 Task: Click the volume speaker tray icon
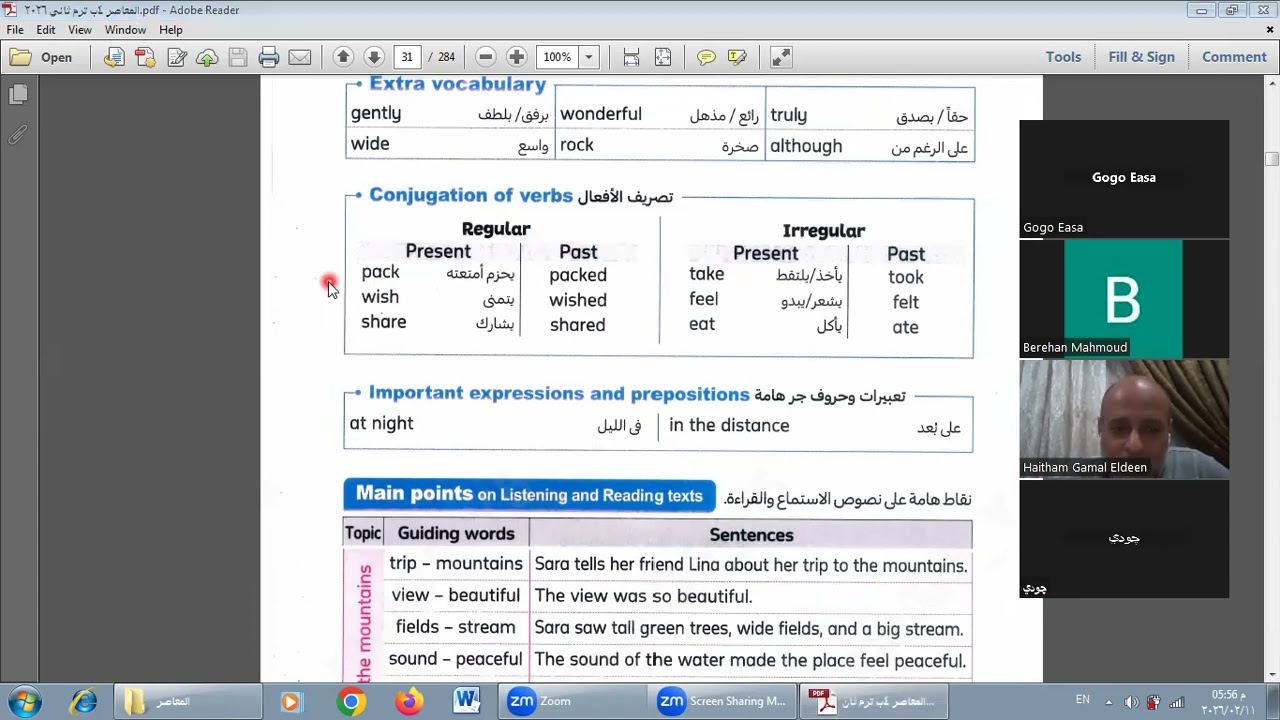[x=1131, y=702]
